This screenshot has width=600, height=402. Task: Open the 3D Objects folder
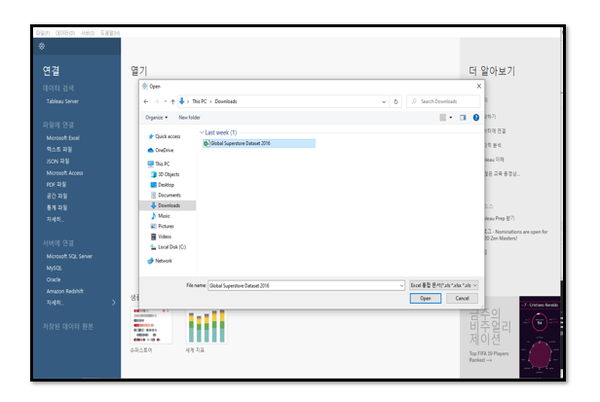(165, 174)
